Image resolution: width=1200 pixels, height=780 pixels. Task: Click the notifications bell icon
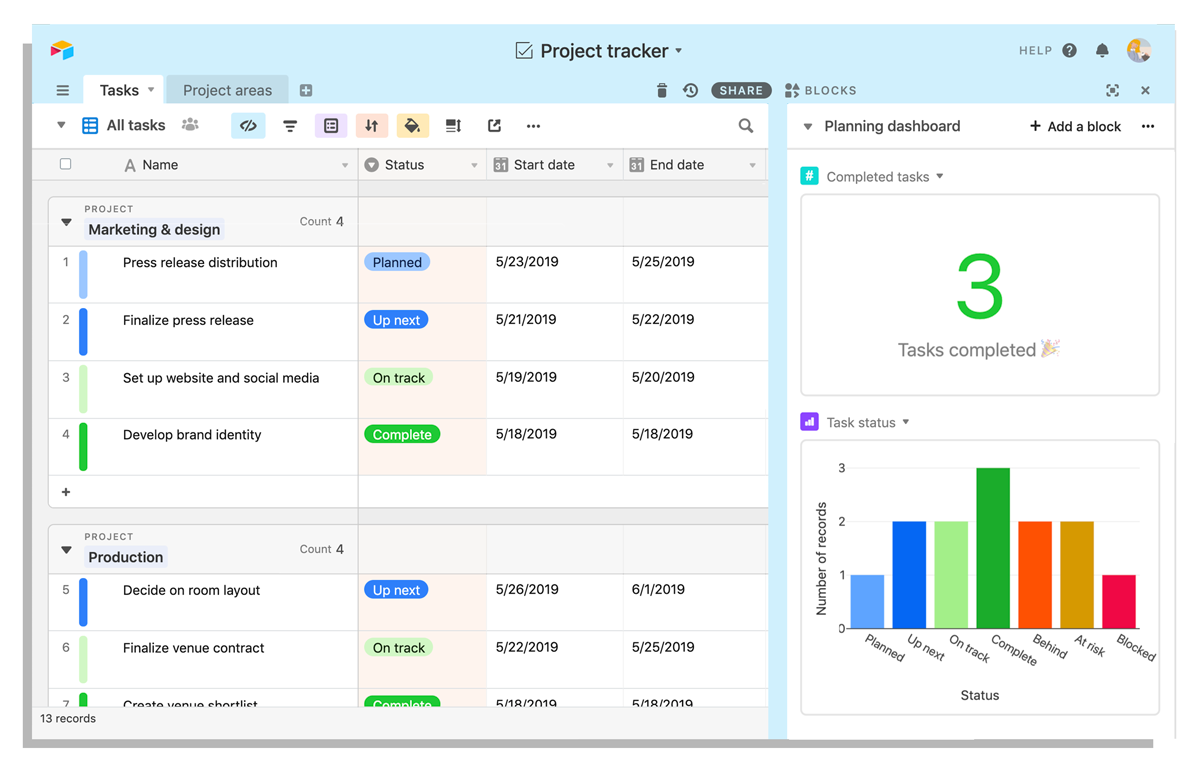[x=1102, y=50]
